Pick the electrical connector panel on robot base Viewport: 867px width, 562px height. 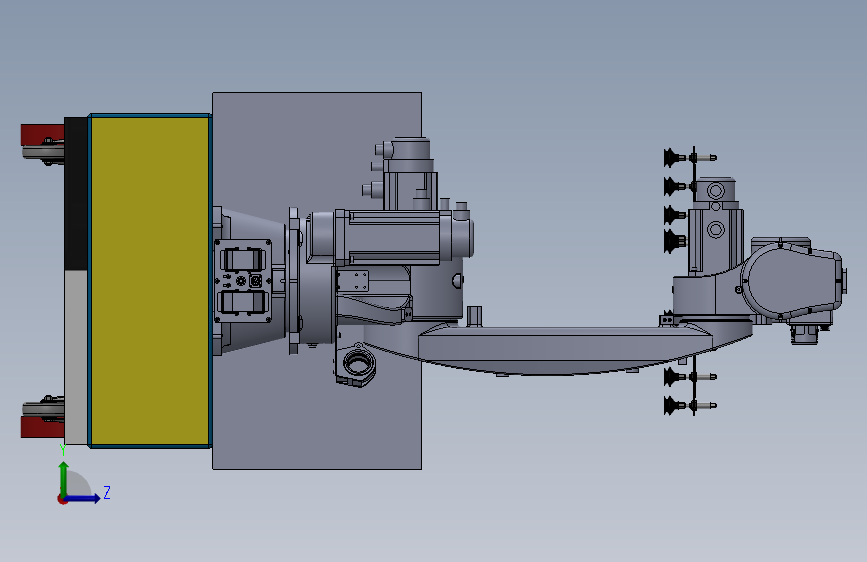243,281
